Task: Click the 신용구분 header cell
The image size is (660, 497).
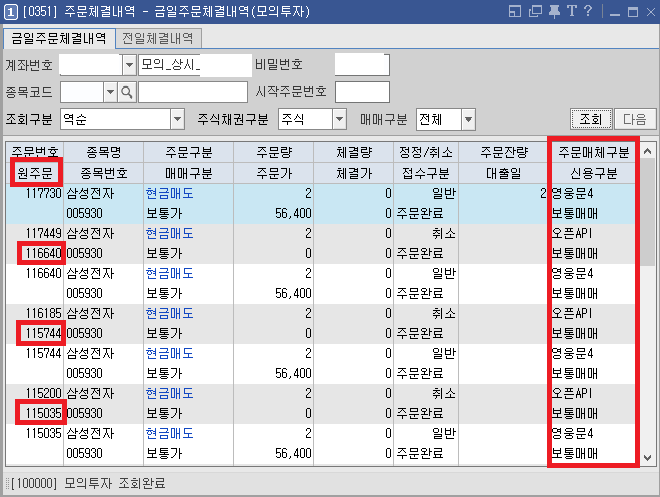Action: (593, 173)
